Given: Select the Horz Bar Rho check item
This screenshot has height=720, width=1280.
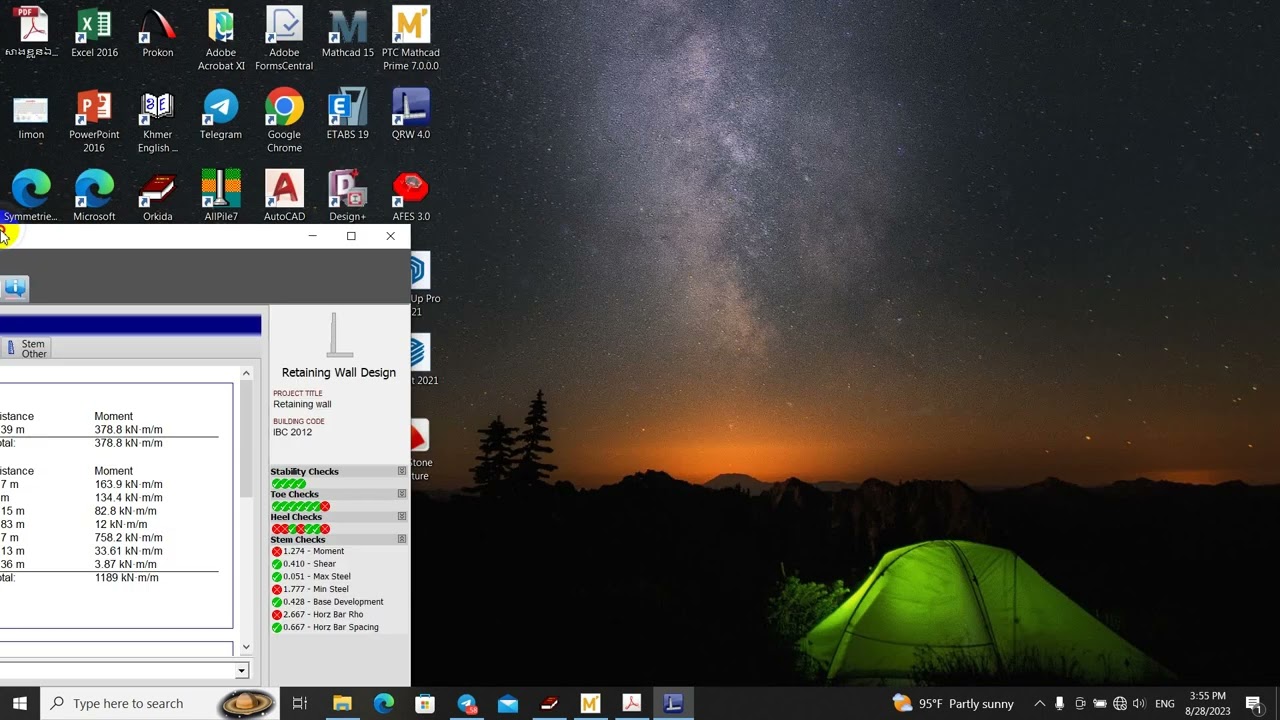Looking at the screenshot, I should coord(318,614).
